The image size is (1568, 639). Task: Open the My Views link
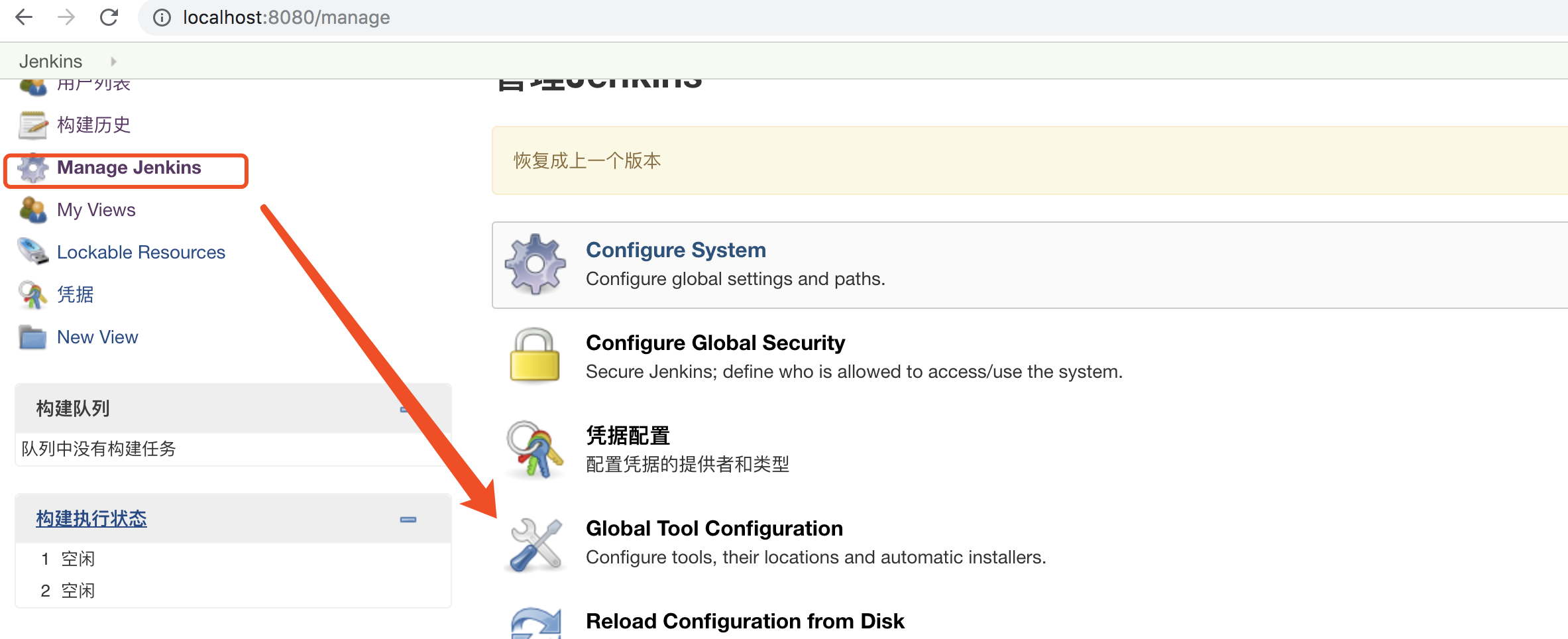tap(96, 210)
